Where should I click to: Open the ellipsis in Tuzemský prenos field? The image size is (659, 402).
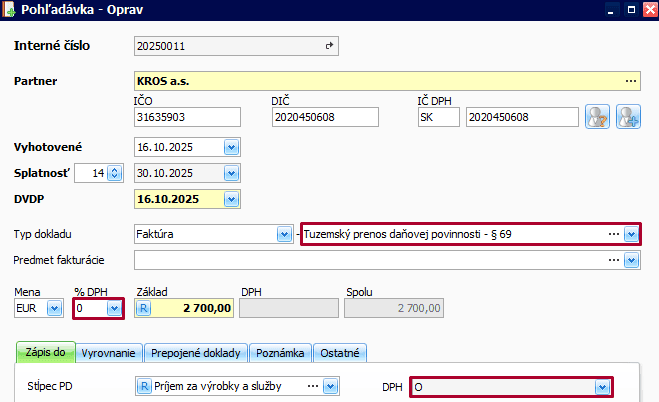coord(612,234)
